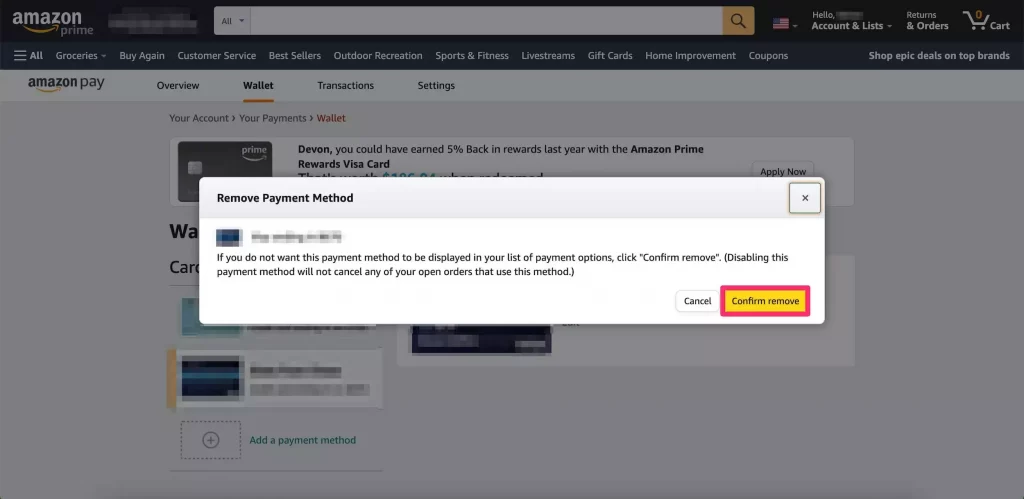Image resolution: width=1024 pixels, height=499 pixels.
Task: Select Gift Cards in navigation bar
Action: [610, 56]
